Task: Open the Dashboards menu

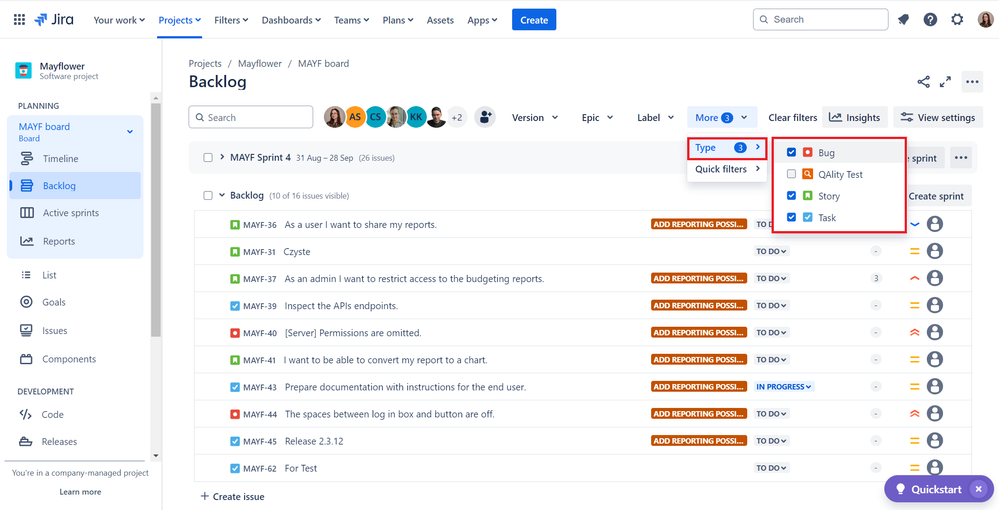Action: pos(291,20)
